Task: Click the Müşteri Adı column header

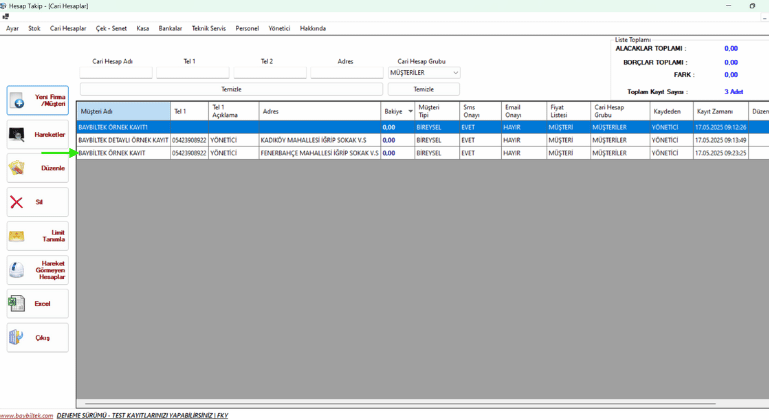Action: (x=120, y=111)
